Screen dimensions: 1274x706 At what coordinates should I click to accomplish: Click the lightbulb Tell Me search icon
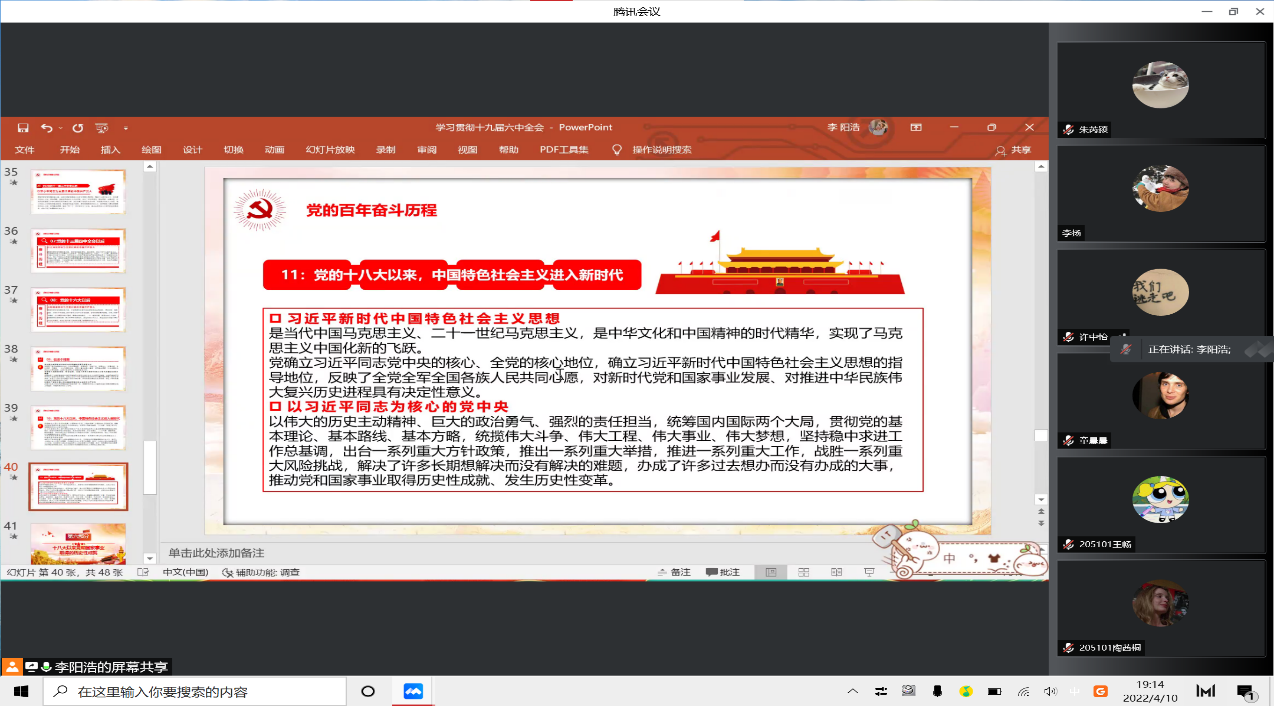tap(617, 150)
